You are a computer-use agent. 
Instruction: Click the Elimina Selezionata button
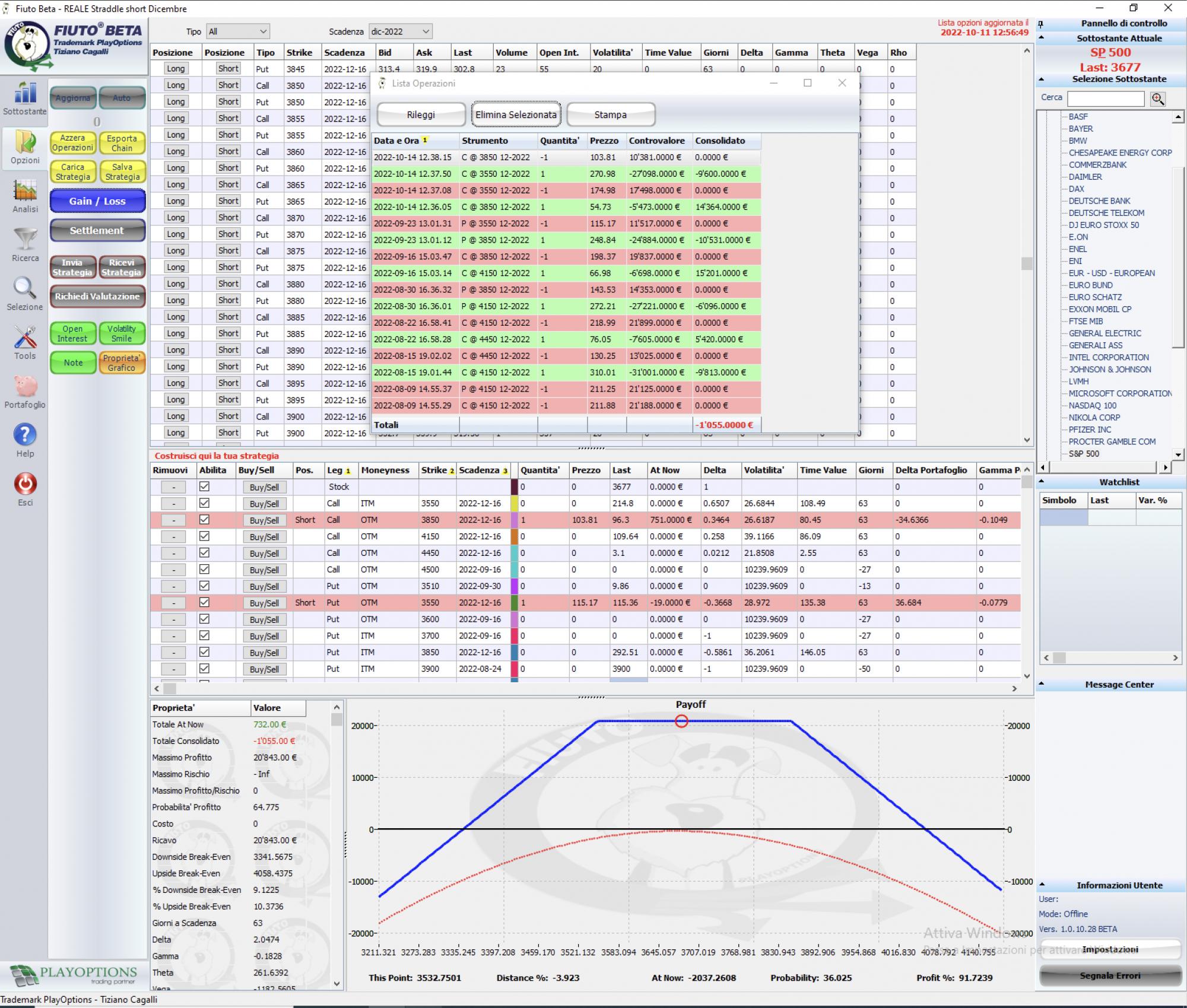[516, 115]
